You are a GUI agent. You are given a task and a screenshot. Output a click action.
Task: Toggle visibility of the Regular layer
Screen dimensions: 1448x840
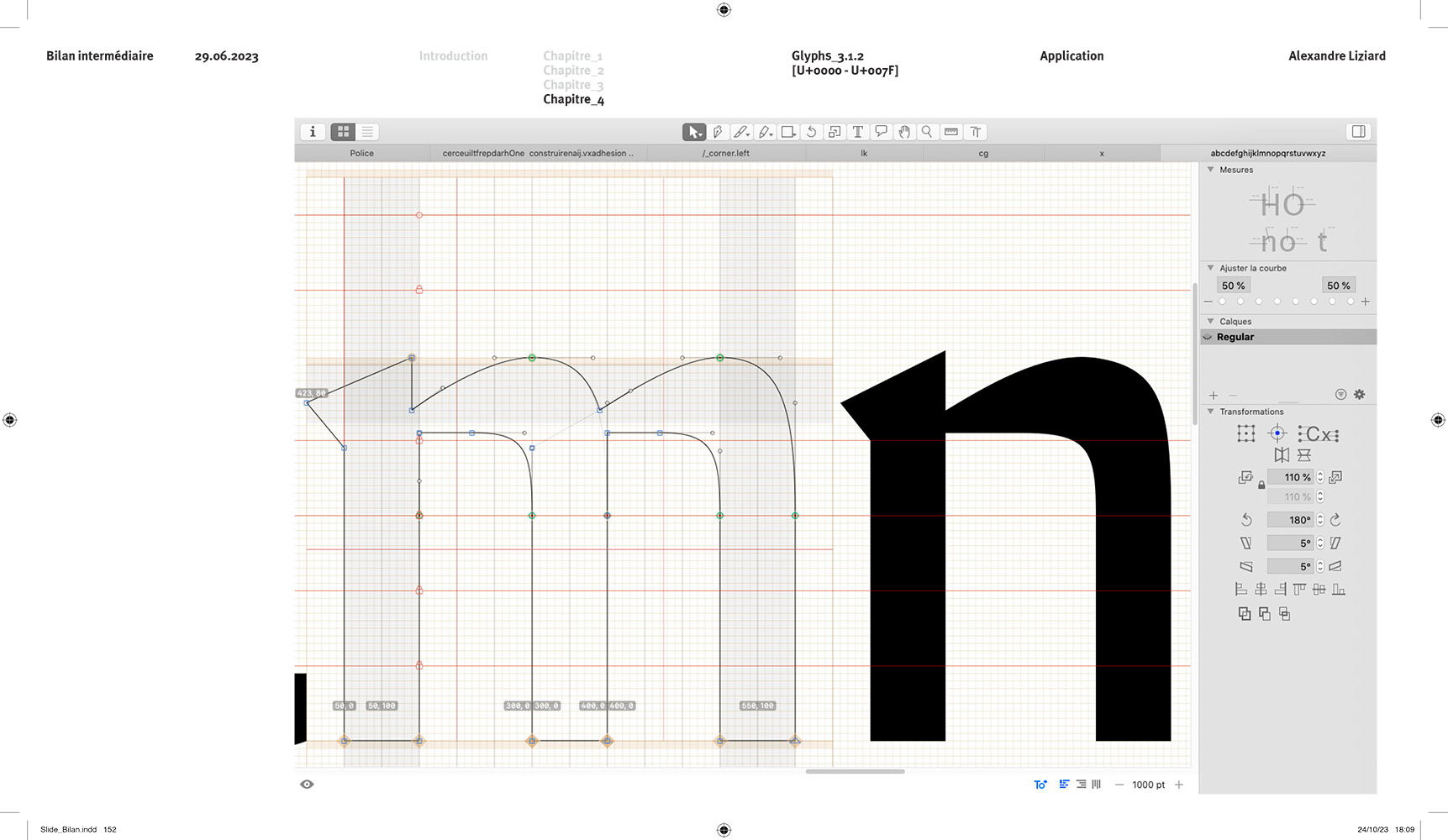1208,337
